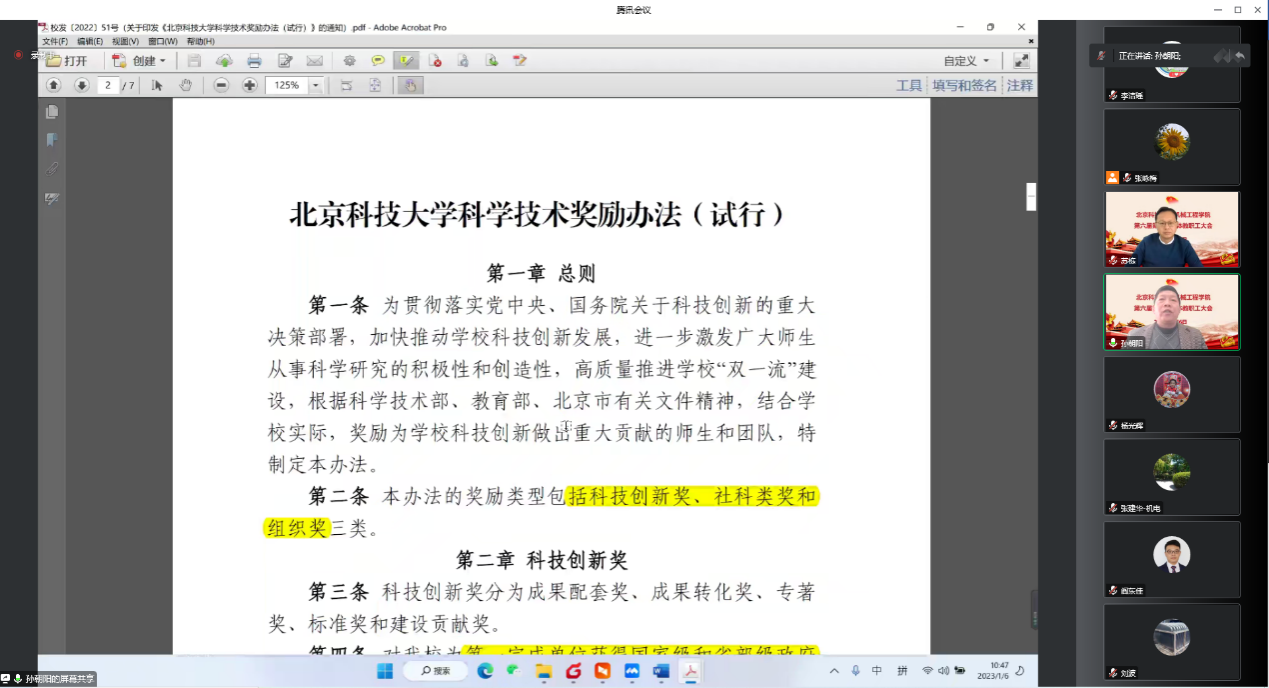Open Windows Start menu in taskbar
Screen dimensions: 1269x688
(x=385, y=671)
